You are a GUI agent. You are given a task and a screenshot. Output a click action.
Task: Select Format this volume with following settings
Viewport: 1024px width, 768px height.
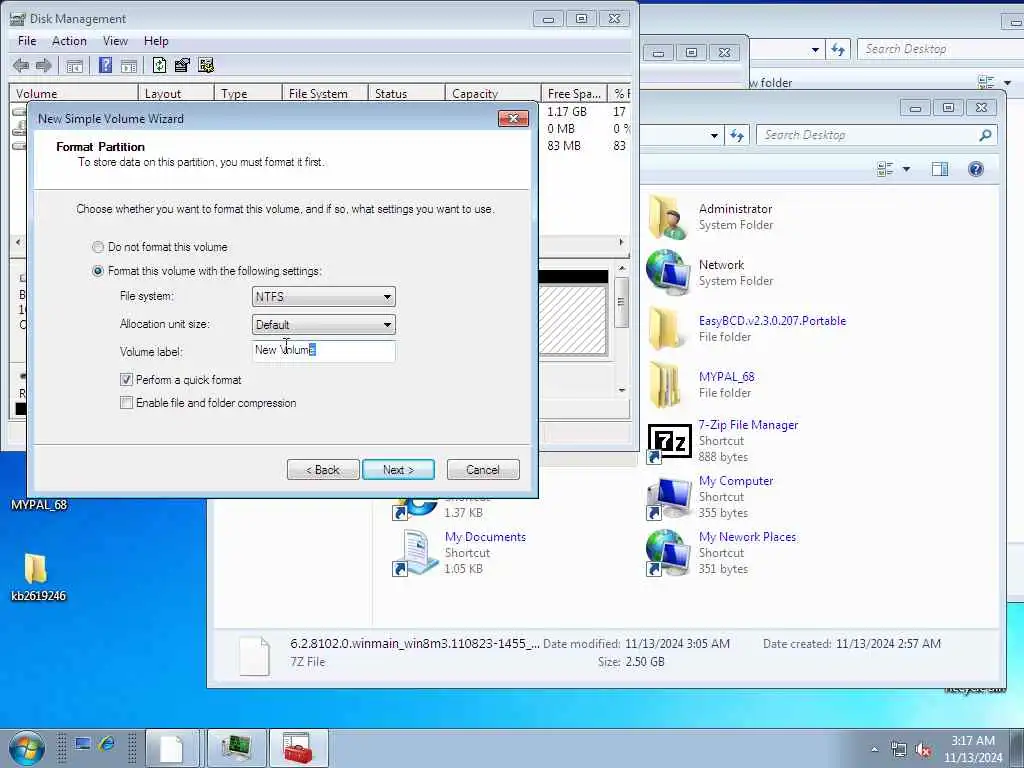pos(98,271)
